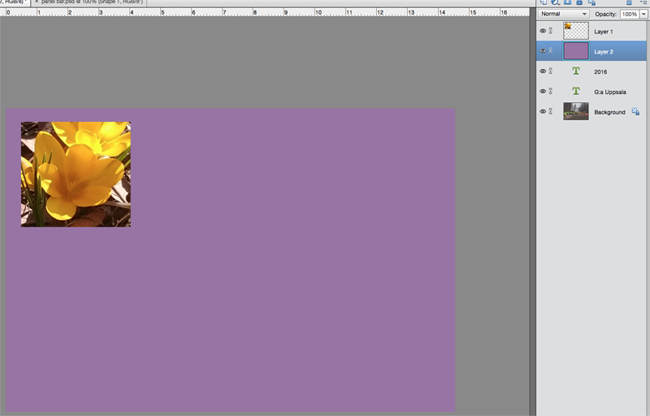Hide Layer 1 with its eye icon

(x=543, y=31)
